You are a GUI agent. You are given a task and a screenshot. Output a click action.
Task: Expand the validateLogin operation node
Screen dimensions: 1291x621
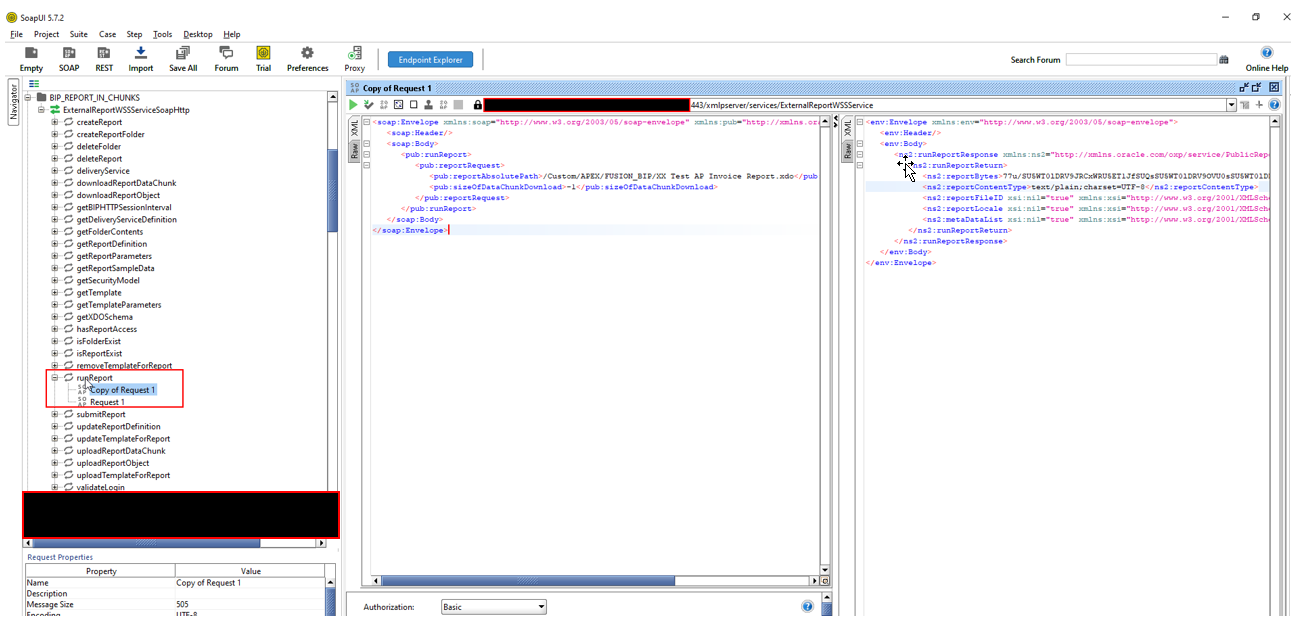click(x=55, y=487)
